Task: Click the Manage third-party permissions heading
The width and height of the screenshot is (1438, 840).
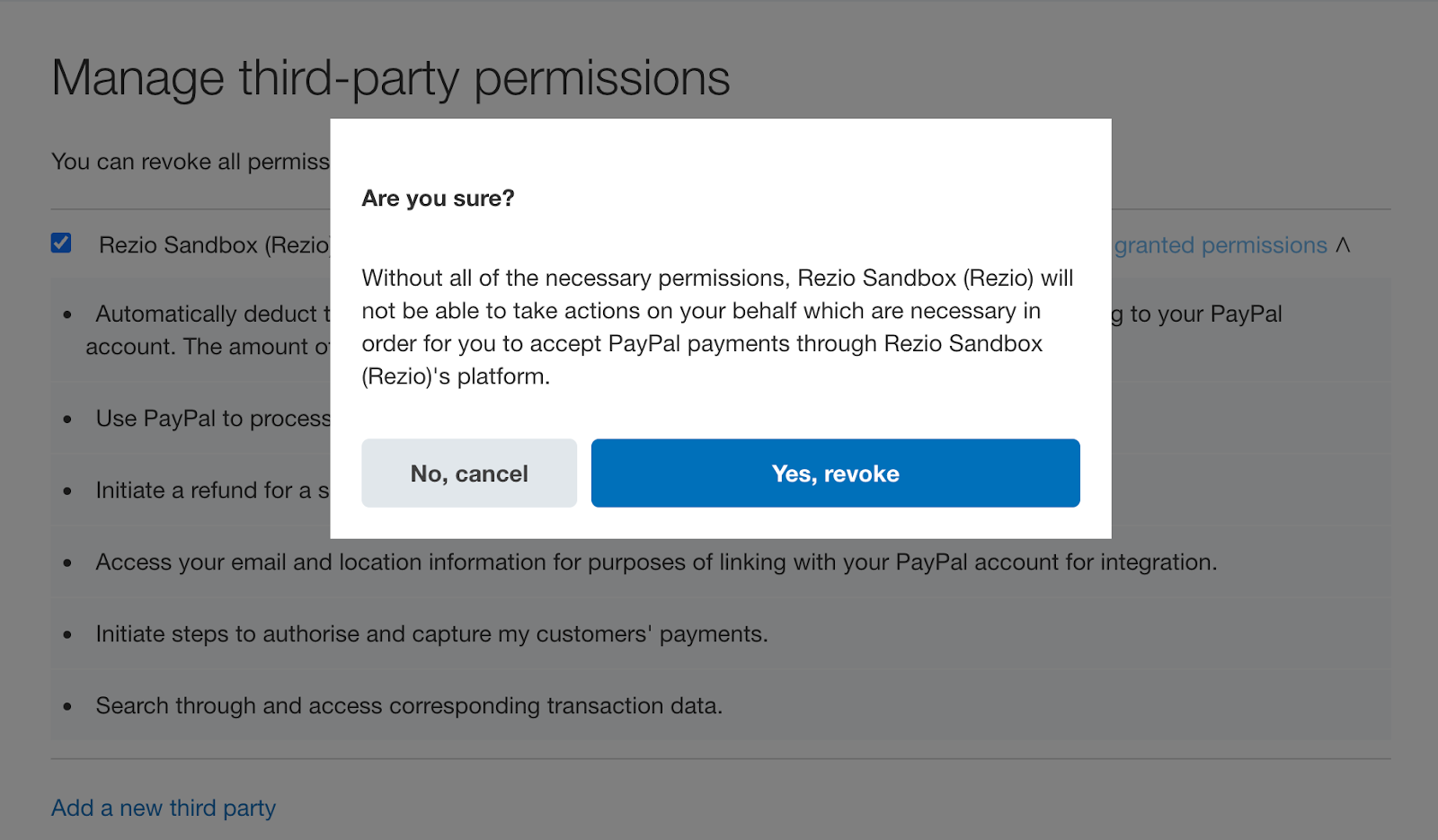Action: tap(390, 78)
